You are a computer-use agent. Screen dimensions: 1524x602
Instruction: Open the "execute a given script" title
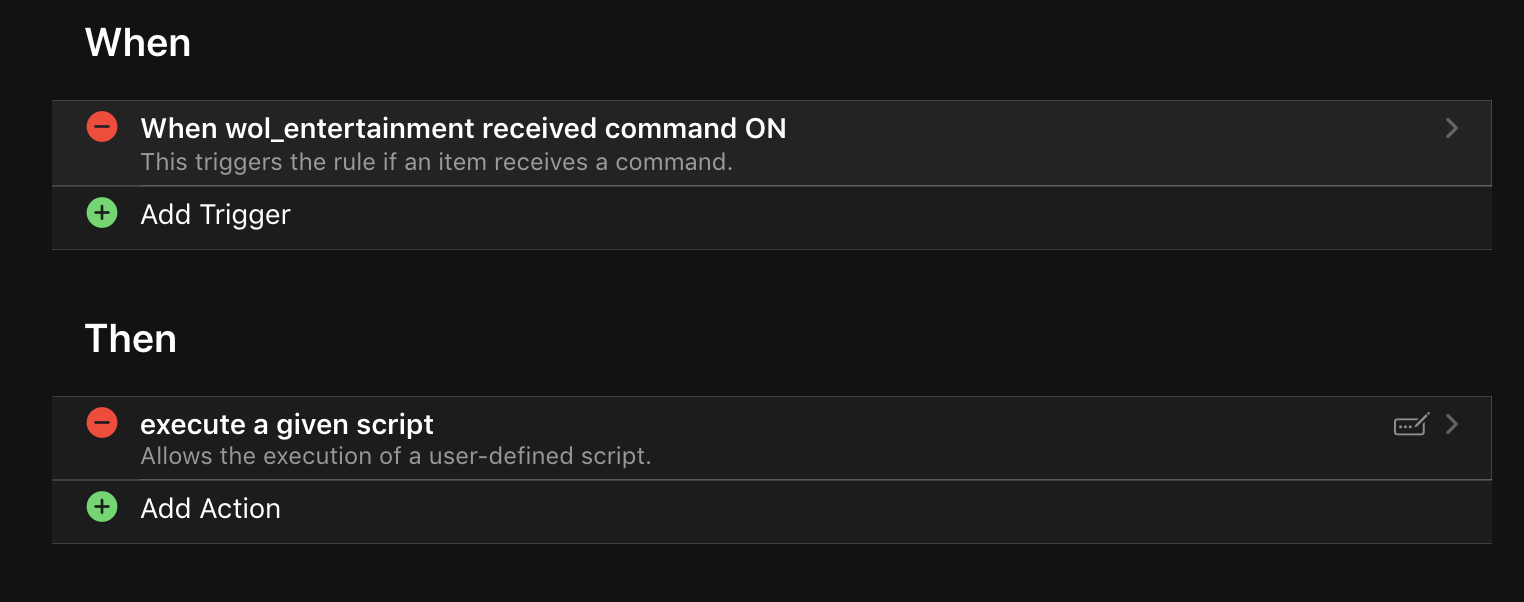[287, 425]
